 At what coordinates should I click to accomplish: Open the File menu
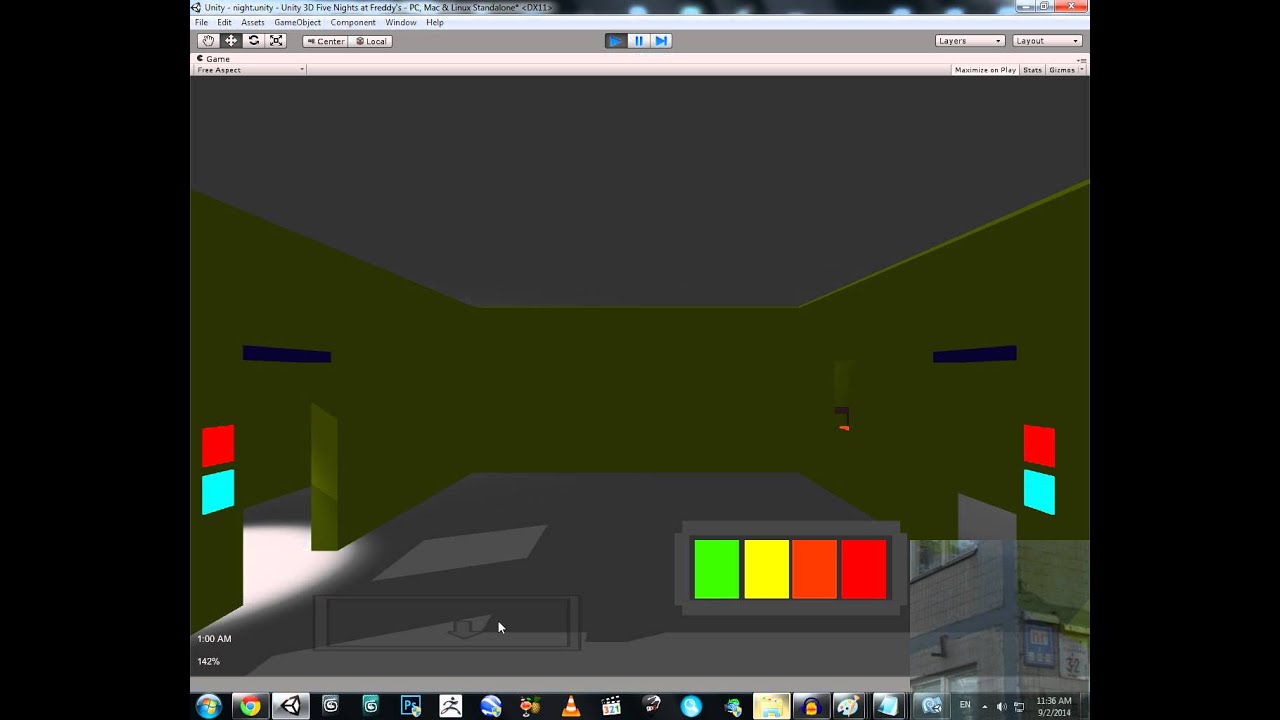pyautogui.click(x=201, y=22)
